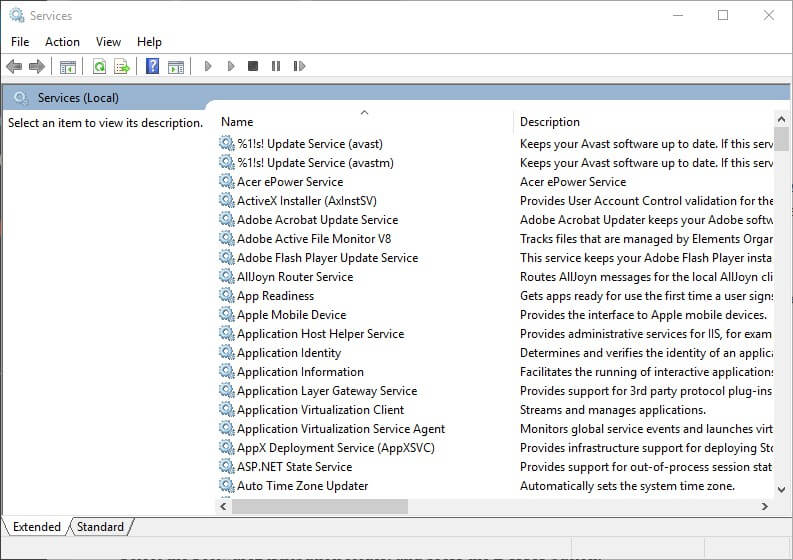Click 'Provides the interface to Apple mobile devices' text

click(643, 315)
